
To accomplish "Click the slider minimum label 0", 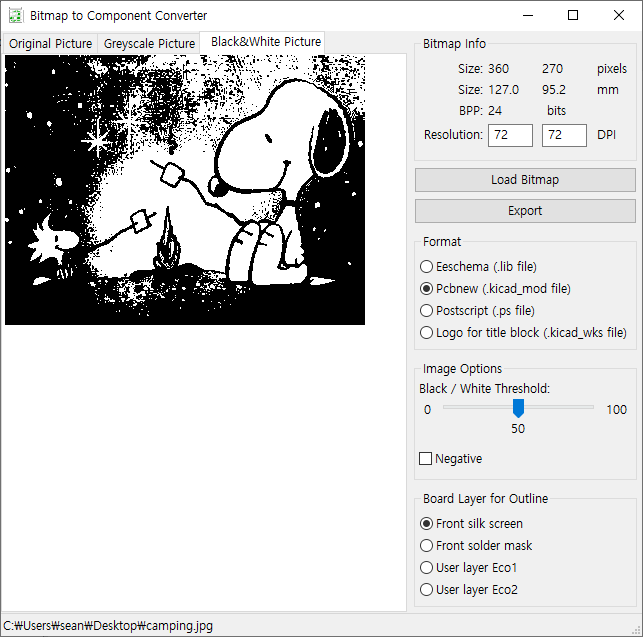I will 427,409.
